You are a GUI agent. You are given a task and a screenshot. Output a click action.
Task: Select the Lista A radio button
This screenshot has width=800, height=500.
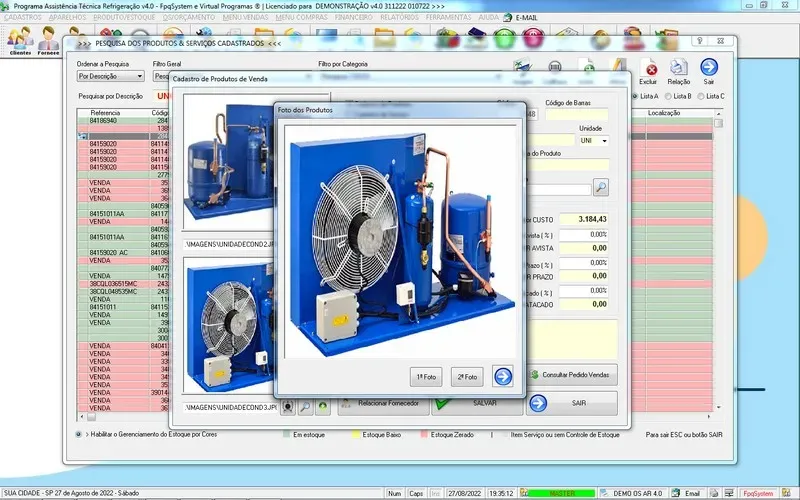(635, 96)
